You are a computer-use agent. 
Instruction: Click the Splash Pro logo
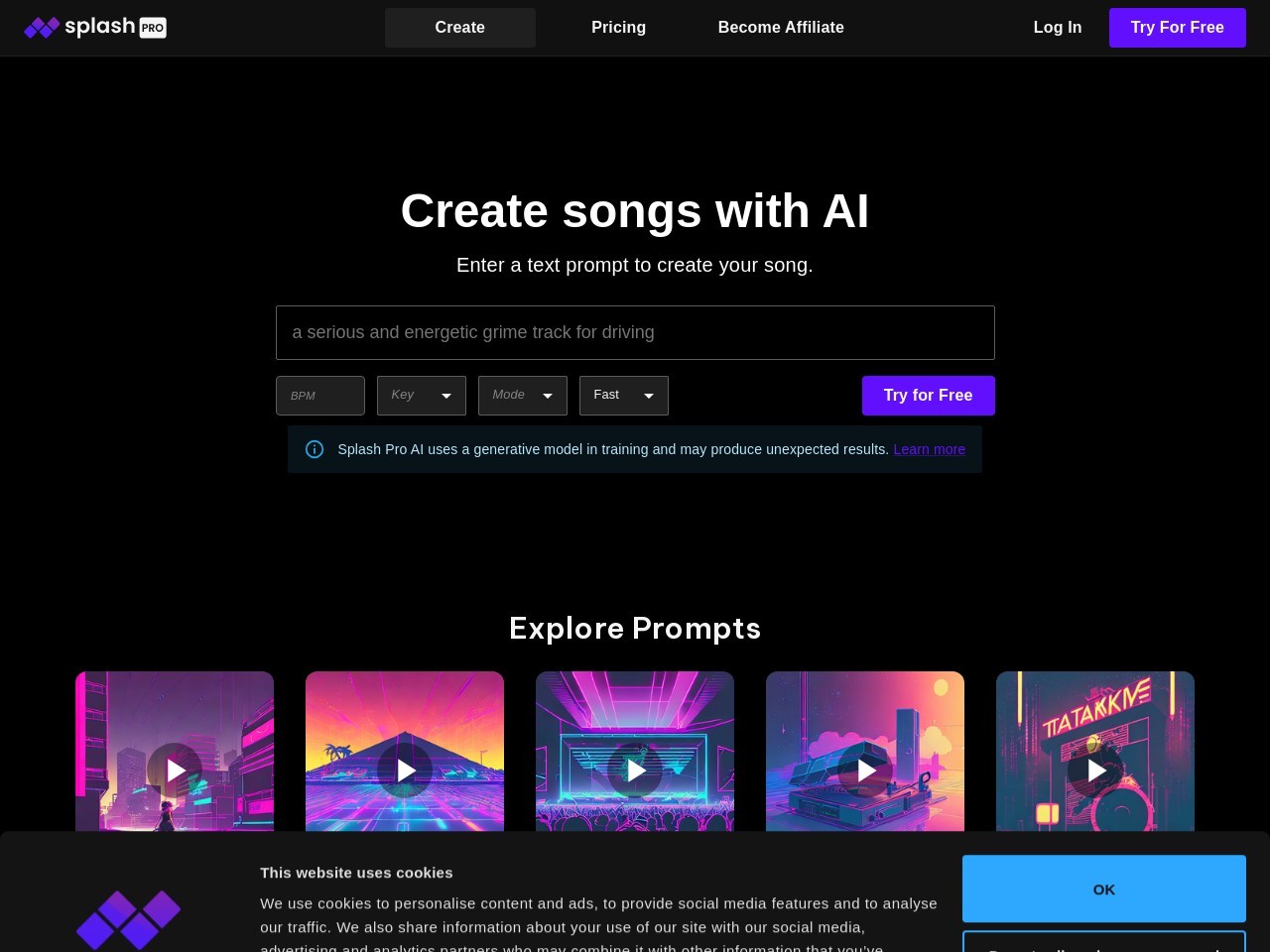pyautogui.click(x=95, y=28)
